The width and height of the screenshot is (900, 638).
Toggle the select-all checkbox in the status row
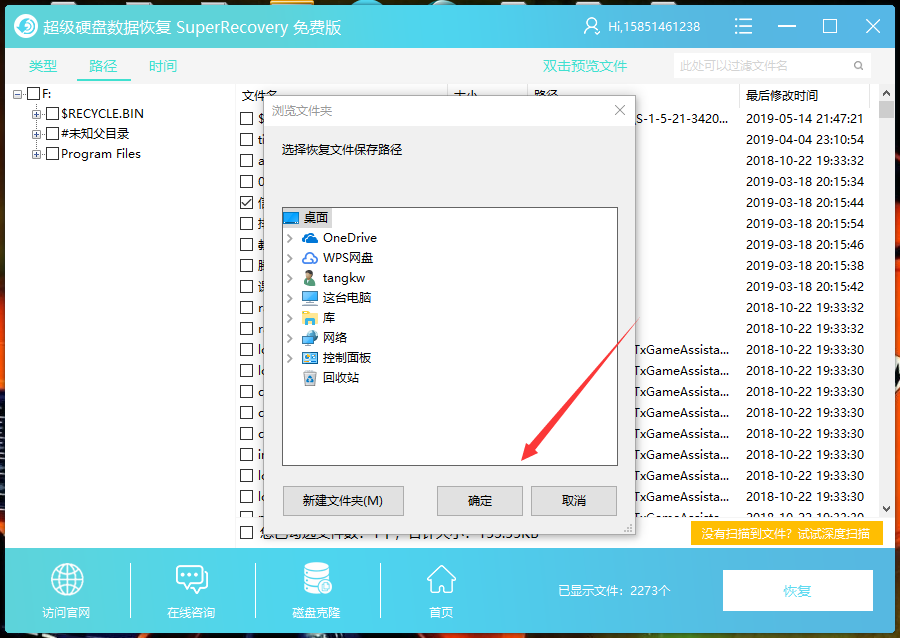tap(247, 532)
